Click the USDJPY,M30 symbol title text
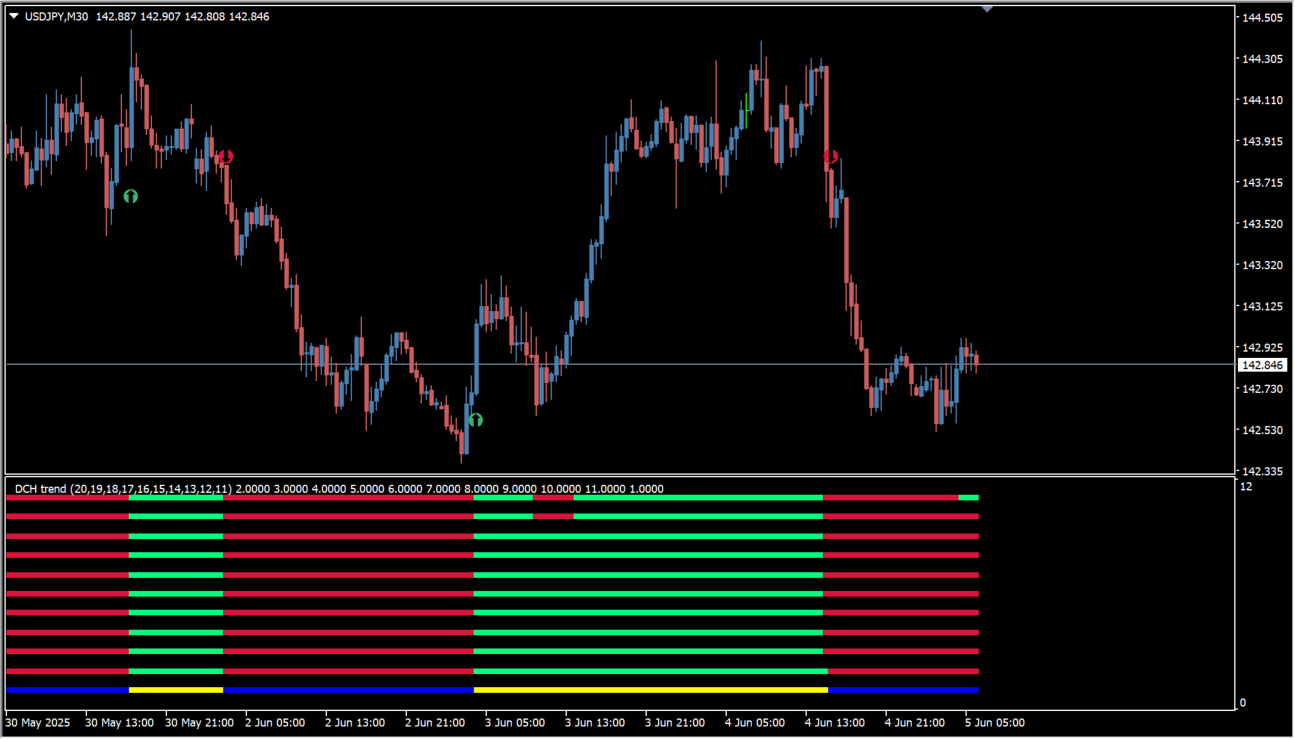The height and width of the screenshot is (739, 1295). click(58, 16)
